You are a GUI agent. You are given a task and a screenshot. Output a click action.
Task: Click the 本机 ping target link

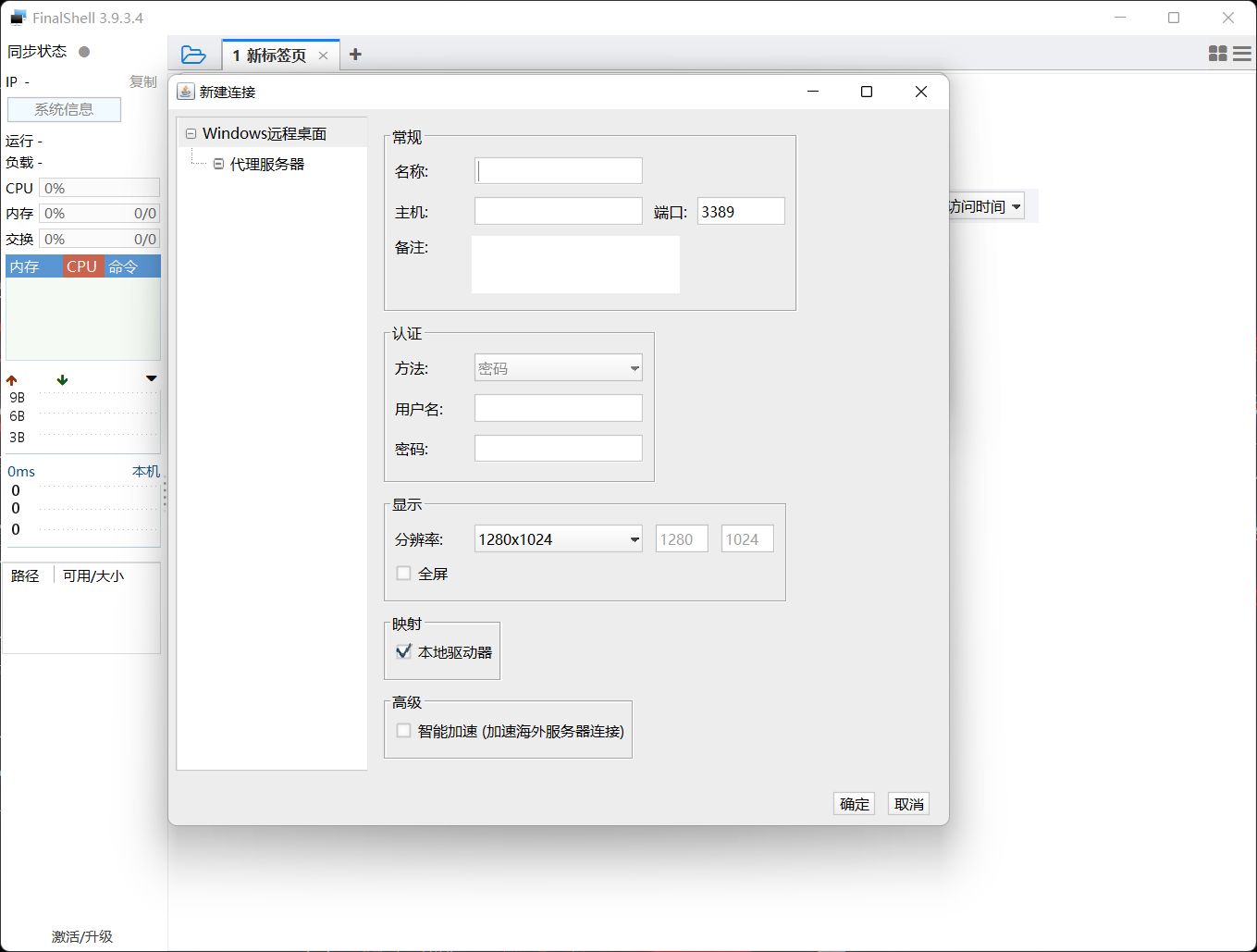[145, 471]
